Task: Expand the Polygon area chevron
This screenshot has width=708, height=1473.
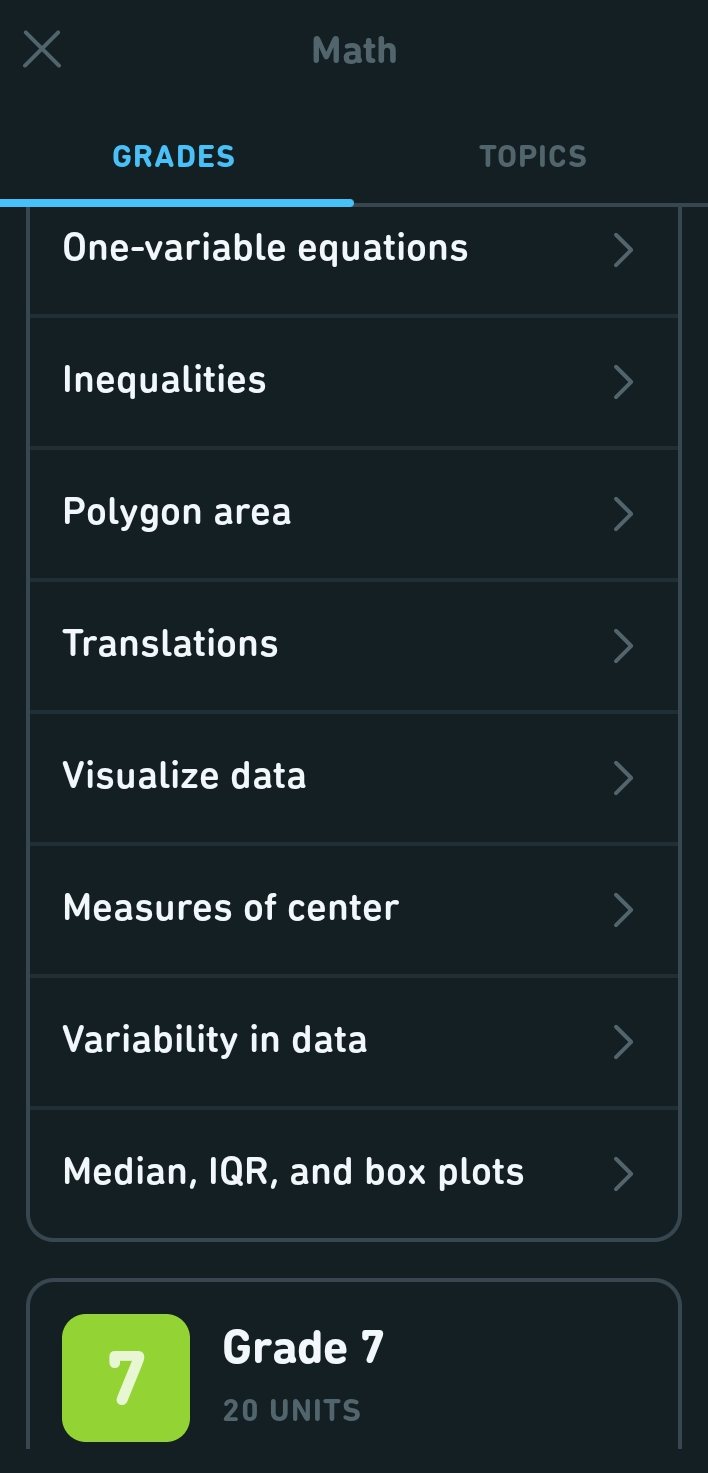Action: tap(623, 514)
